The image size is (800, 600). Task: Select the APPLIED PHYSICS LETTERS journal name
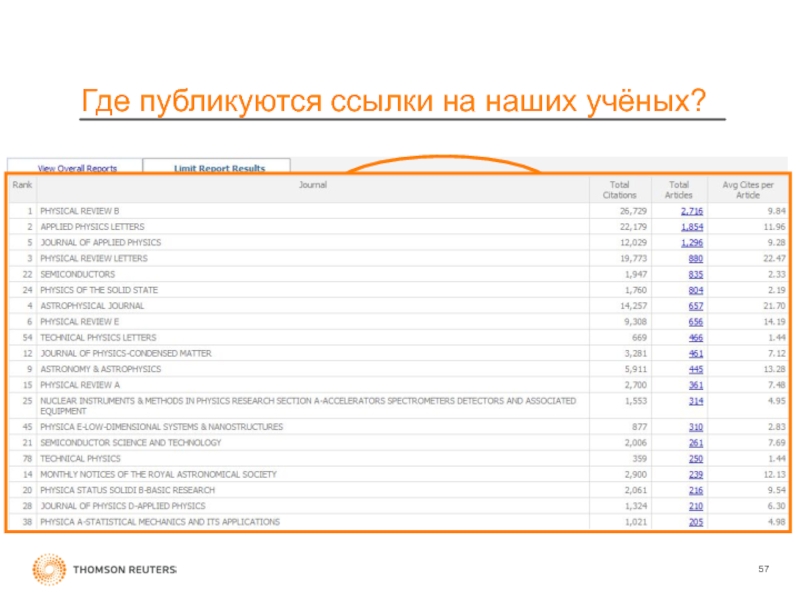tap(92, 227)
